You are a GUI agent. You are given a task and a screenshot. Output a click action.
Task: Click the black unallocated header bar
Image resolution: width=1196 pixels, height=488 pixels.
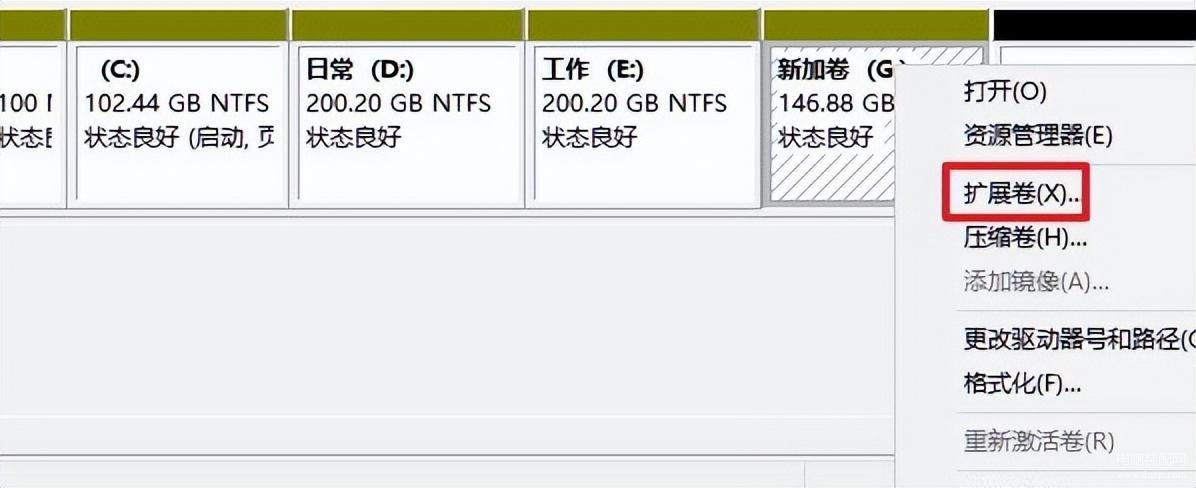(1095, 25)
